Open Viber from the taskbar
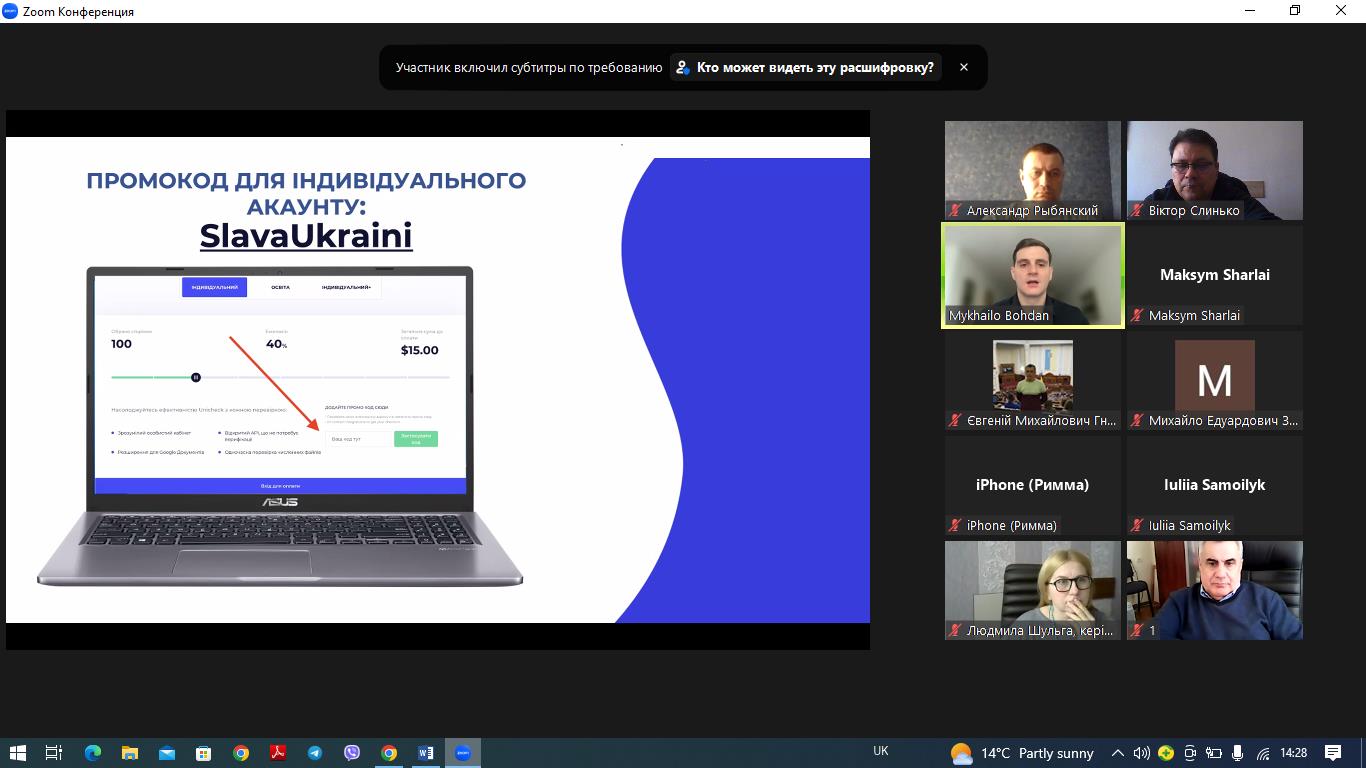 (x=351, y=753)
